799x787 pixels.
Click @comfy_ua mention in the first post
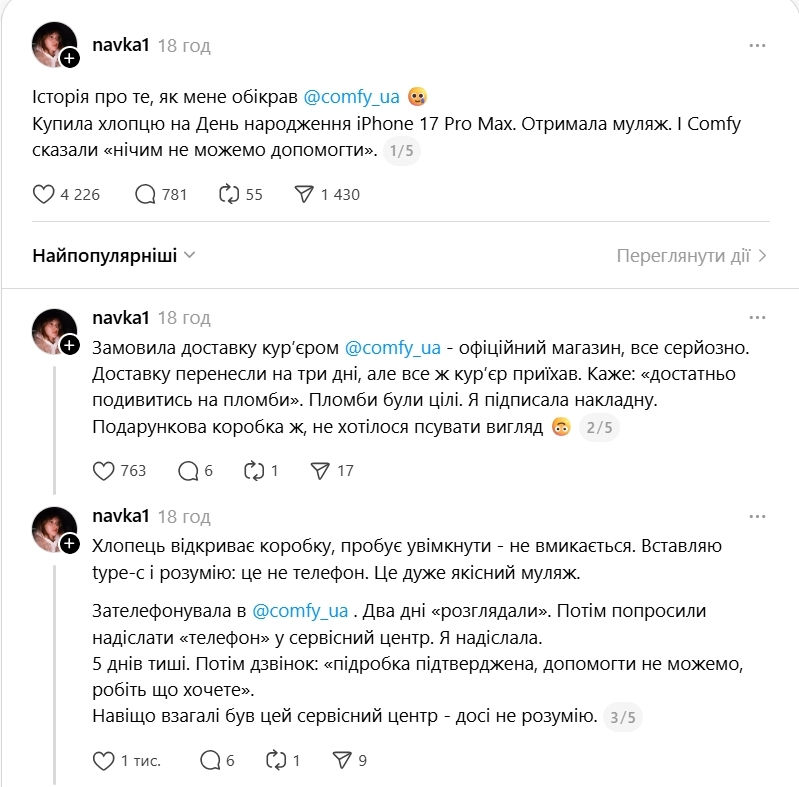[x=351, y=97]
